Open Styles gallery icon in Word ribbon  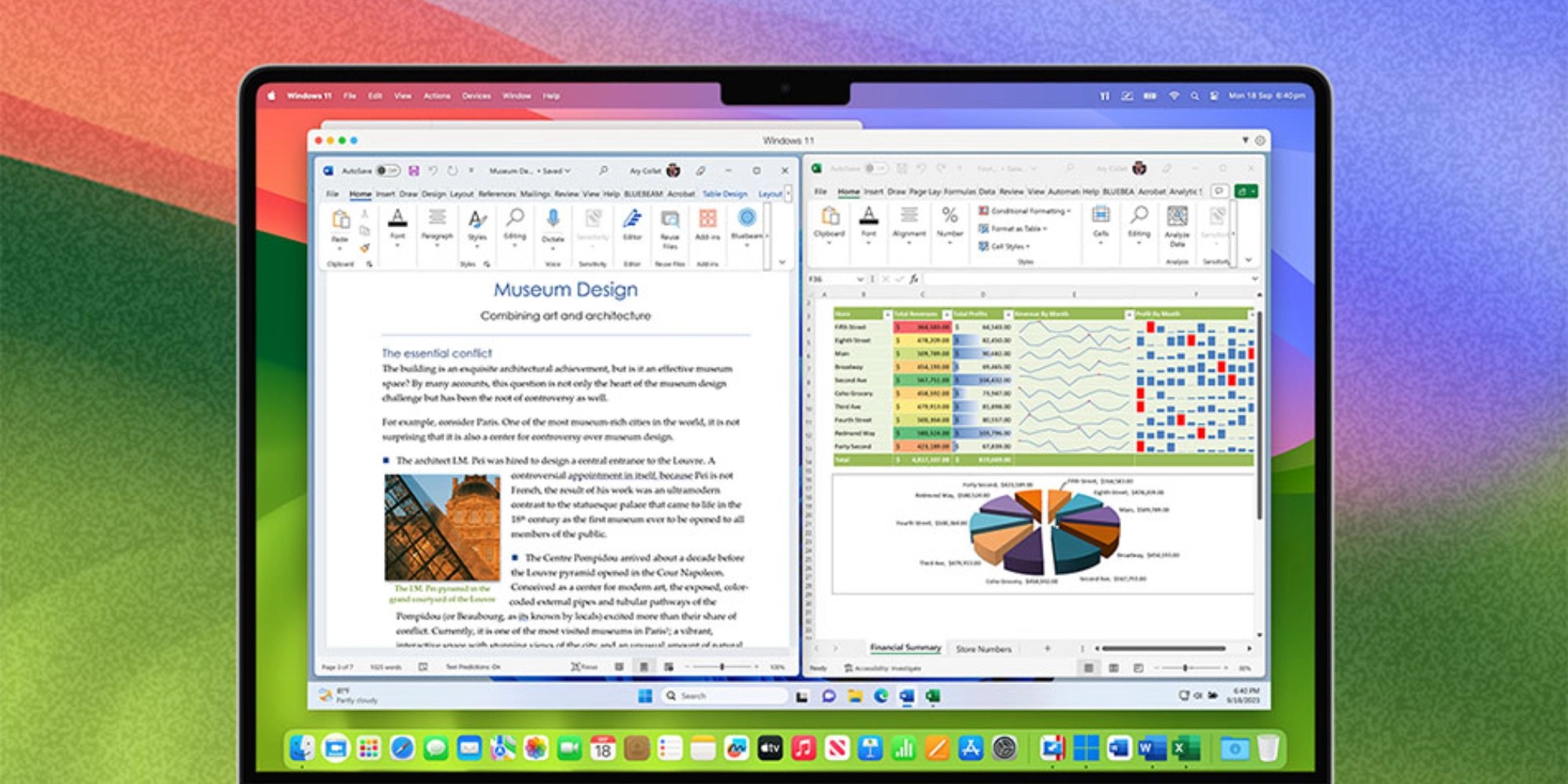click(477, 220)
